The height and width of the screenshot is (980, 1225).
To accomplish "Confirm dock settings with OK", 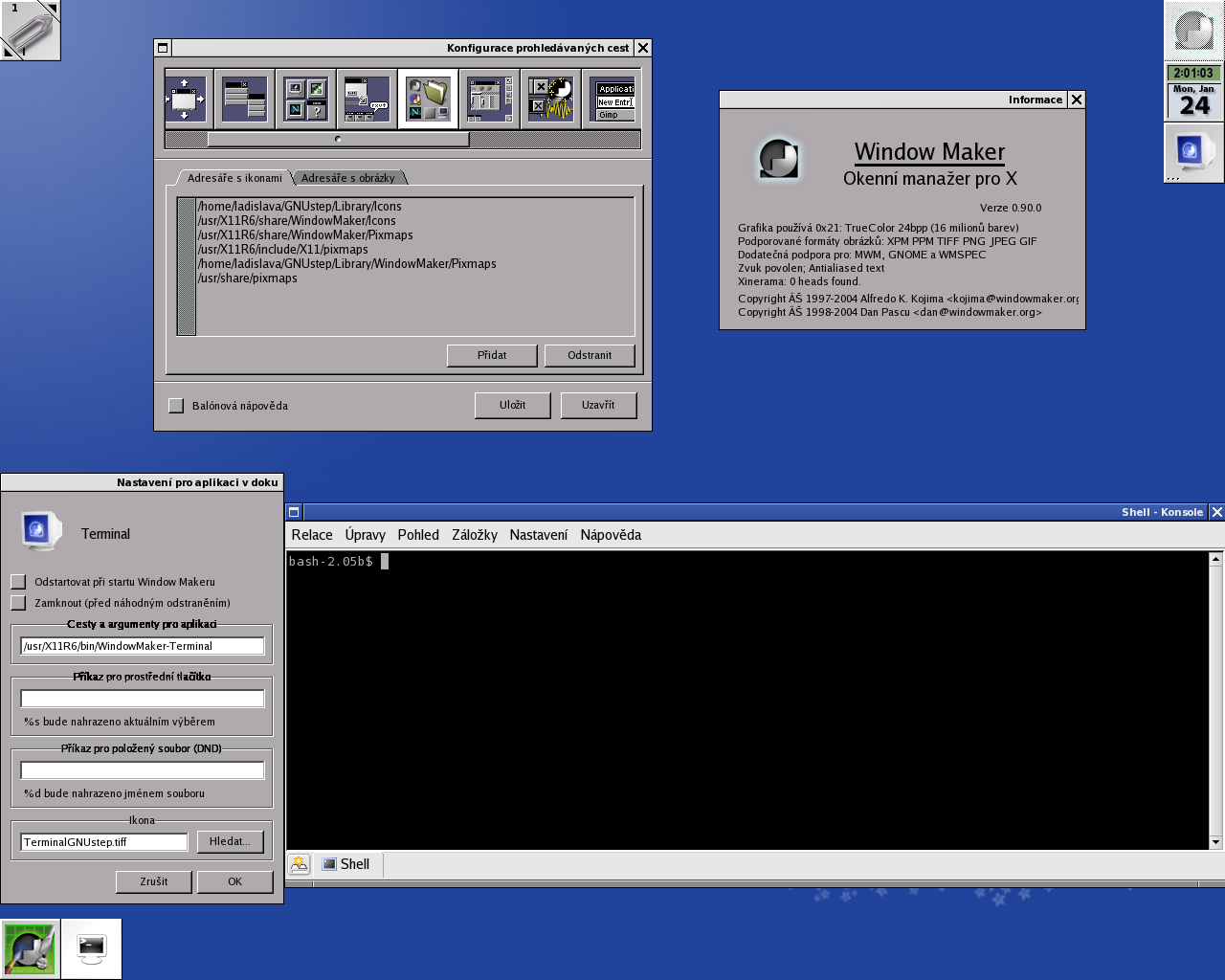I will 234,881.
